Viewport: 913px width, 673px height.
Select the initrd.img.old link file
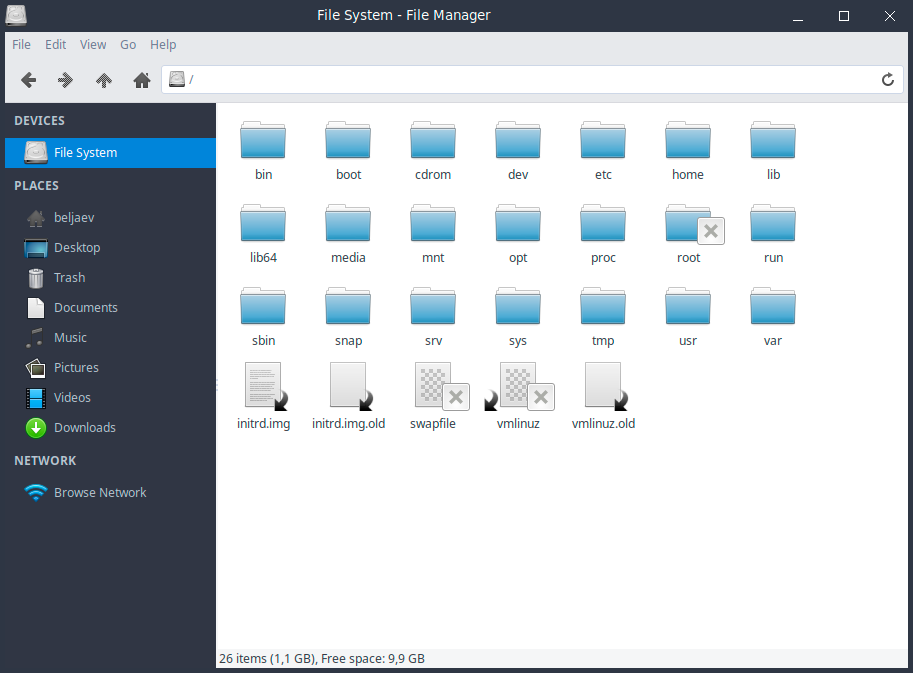tap(350, 385)
